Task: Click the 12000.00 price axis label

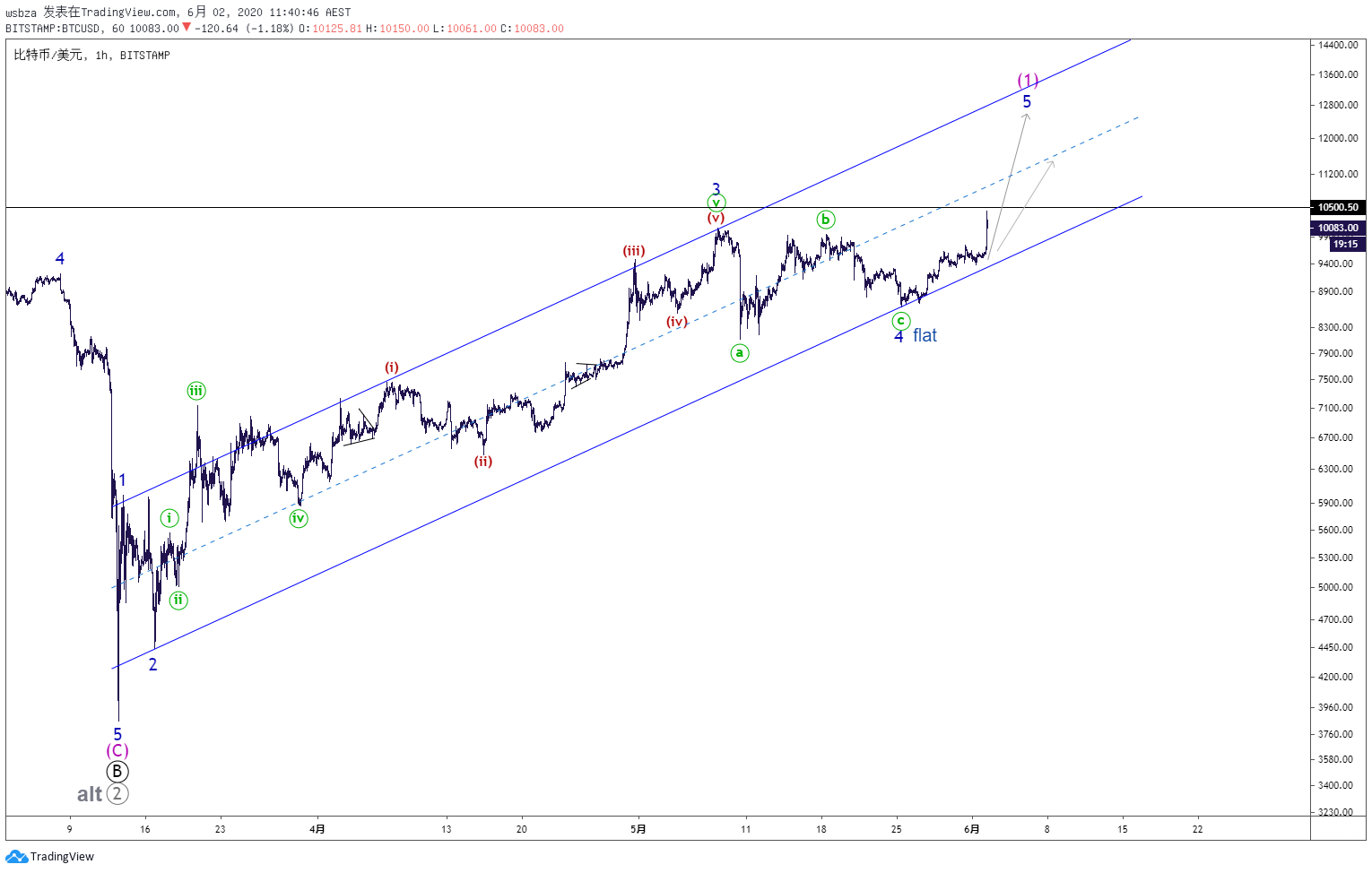Action: click(1338, 138)
